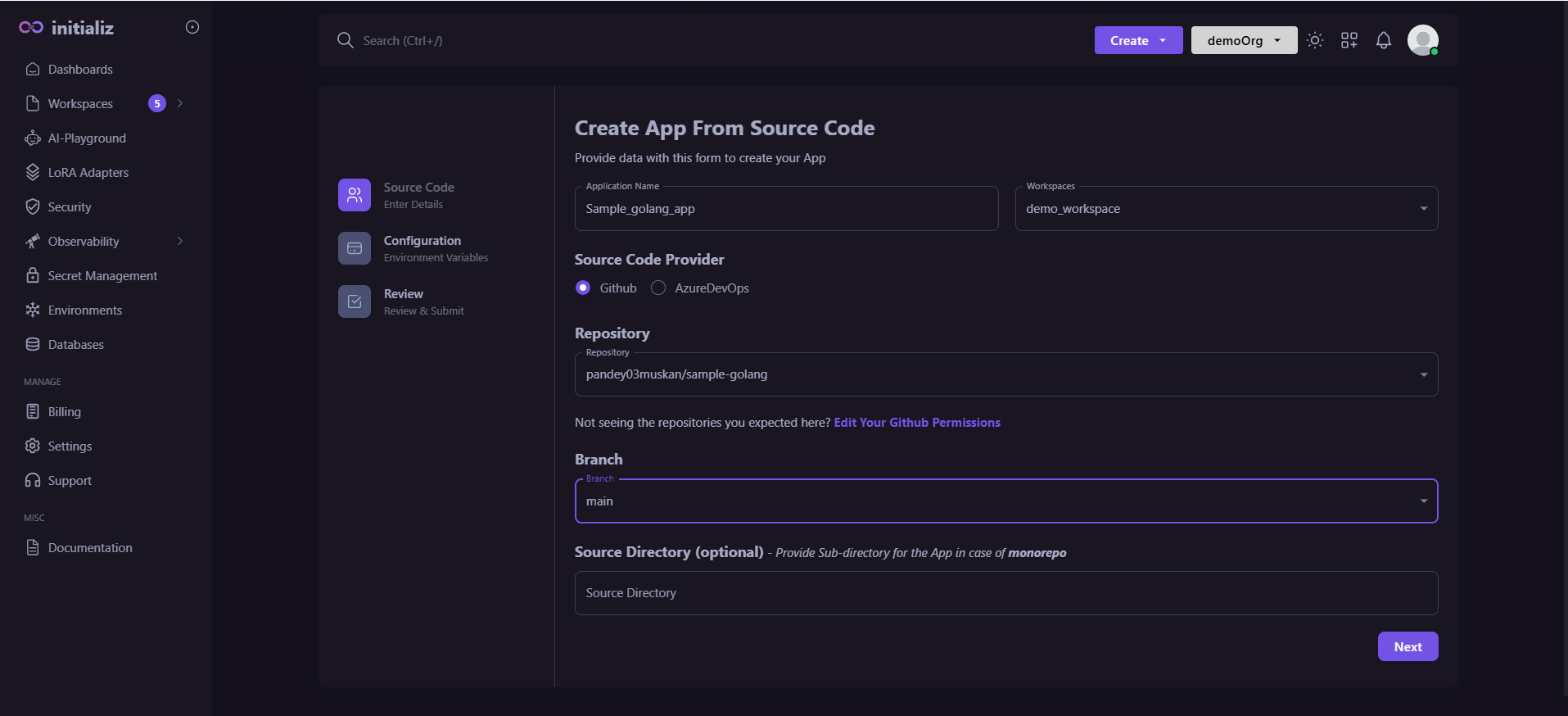Click the AI-Playground robot icon
Image resolution: width=1568 pixels, height=716 pixels.
click(33, 138)
